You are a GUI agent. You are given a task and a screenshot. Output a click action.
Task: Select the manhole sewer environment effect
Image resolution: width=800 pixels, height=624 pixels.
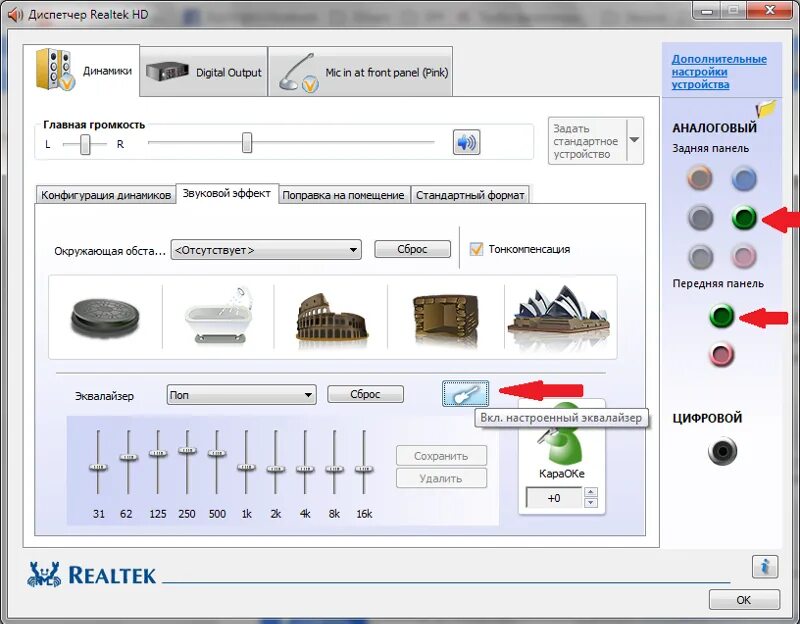click(x=105, y=318)
